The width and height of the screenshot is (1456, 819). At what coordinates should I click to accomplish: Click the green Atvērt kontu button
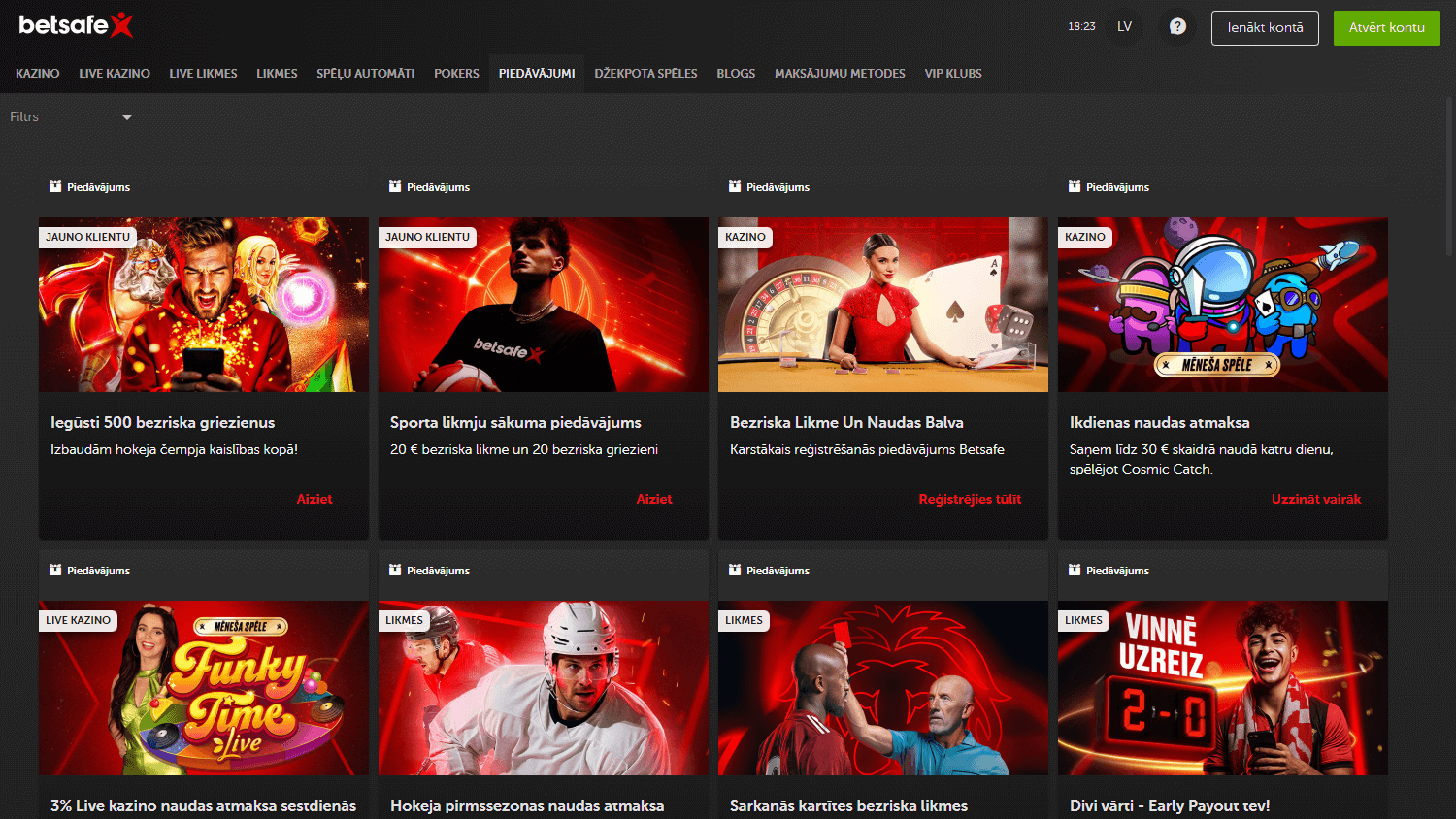(x=1386, y=28)
